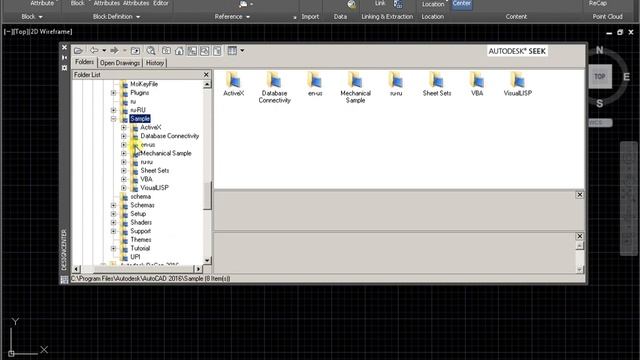Select VisualLISP in the folder tree
Image resolution: width=640 pixels, height=360 pixels.
[x=154, y=188]
